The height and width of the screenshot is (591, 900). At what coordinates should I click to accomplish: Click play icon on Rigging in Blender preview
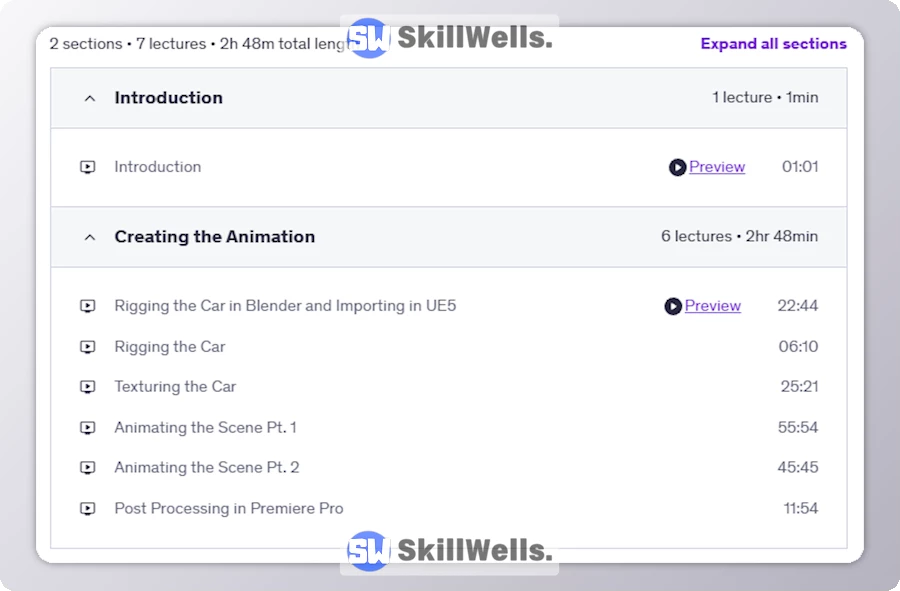click(x=673, y=306)
